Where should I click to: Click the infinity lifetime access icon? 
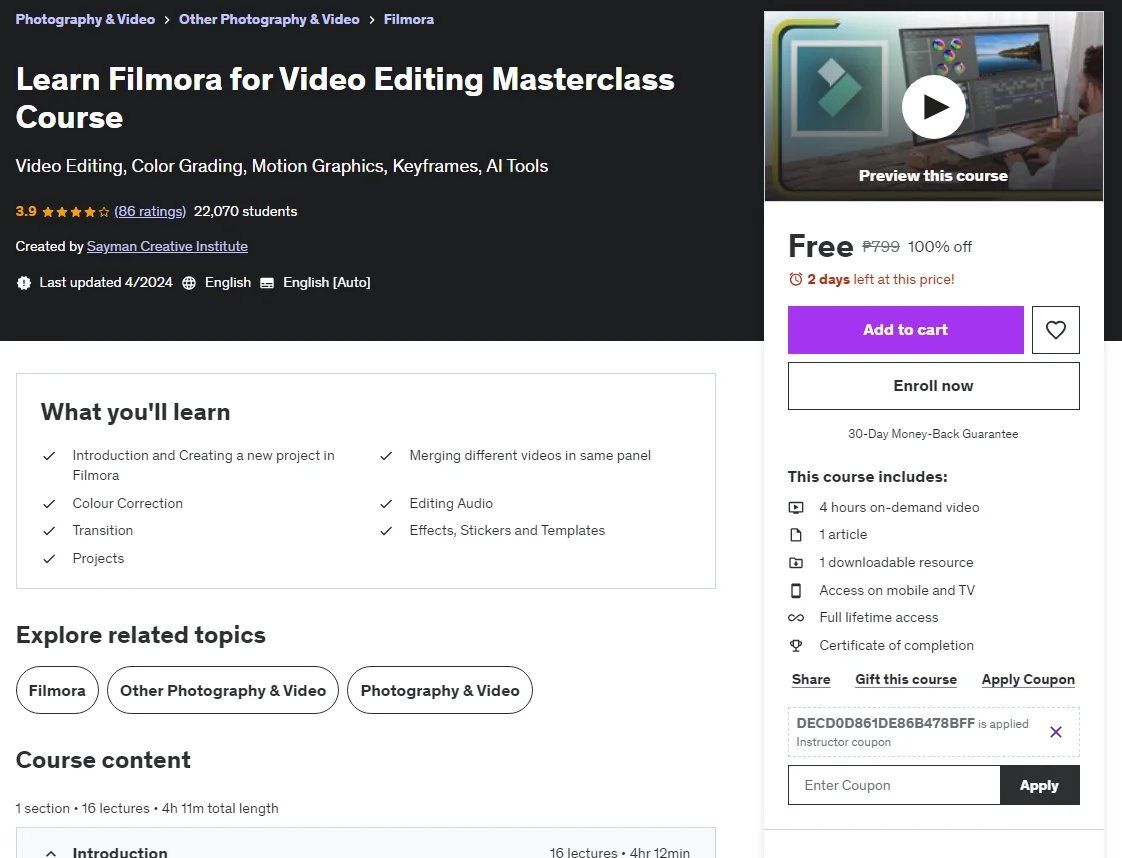[796, 618]
